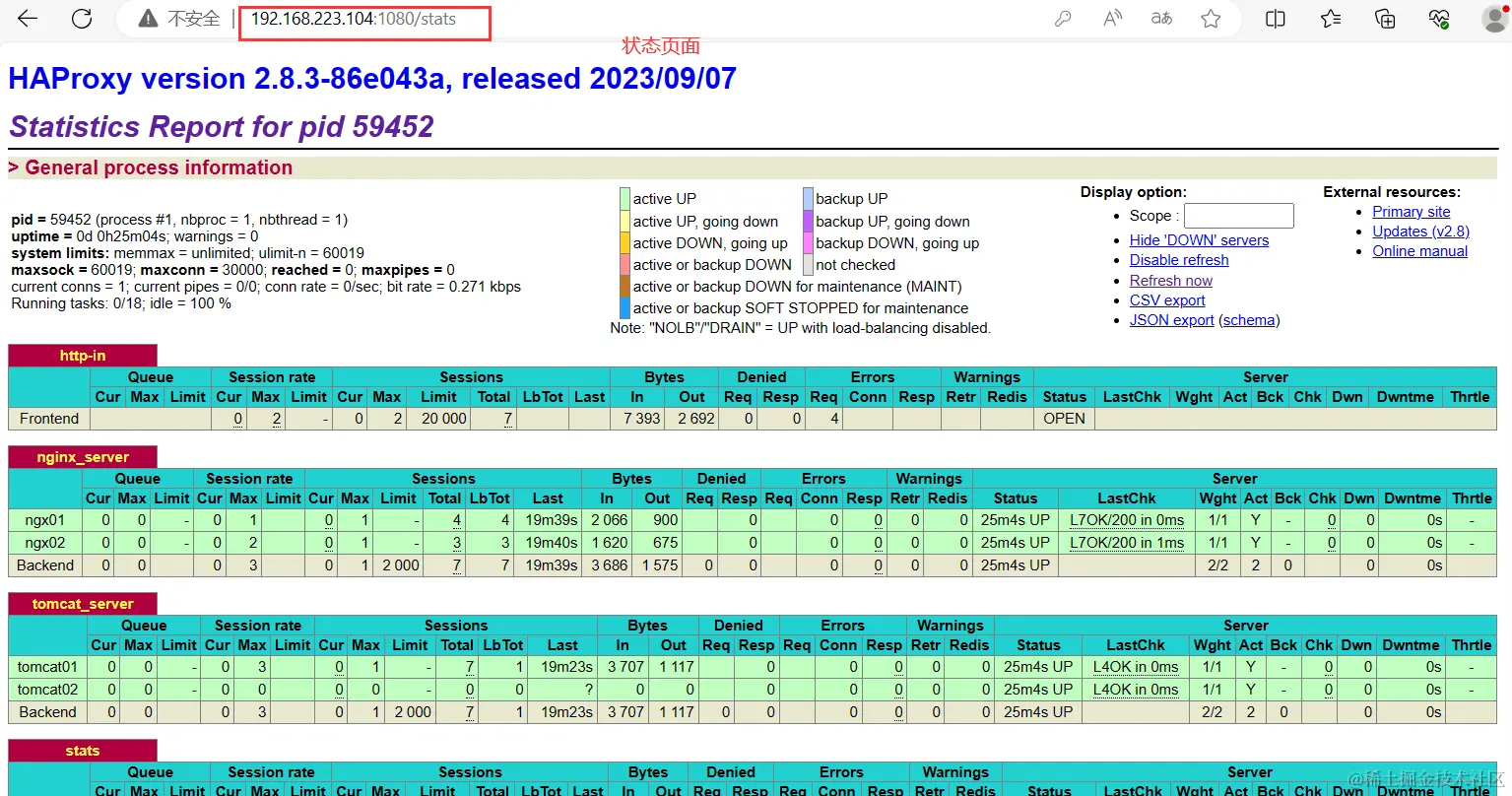Visit the Primary site link
The width and height of the screenshot is (1512, 796).
(x=1412, y=212)
